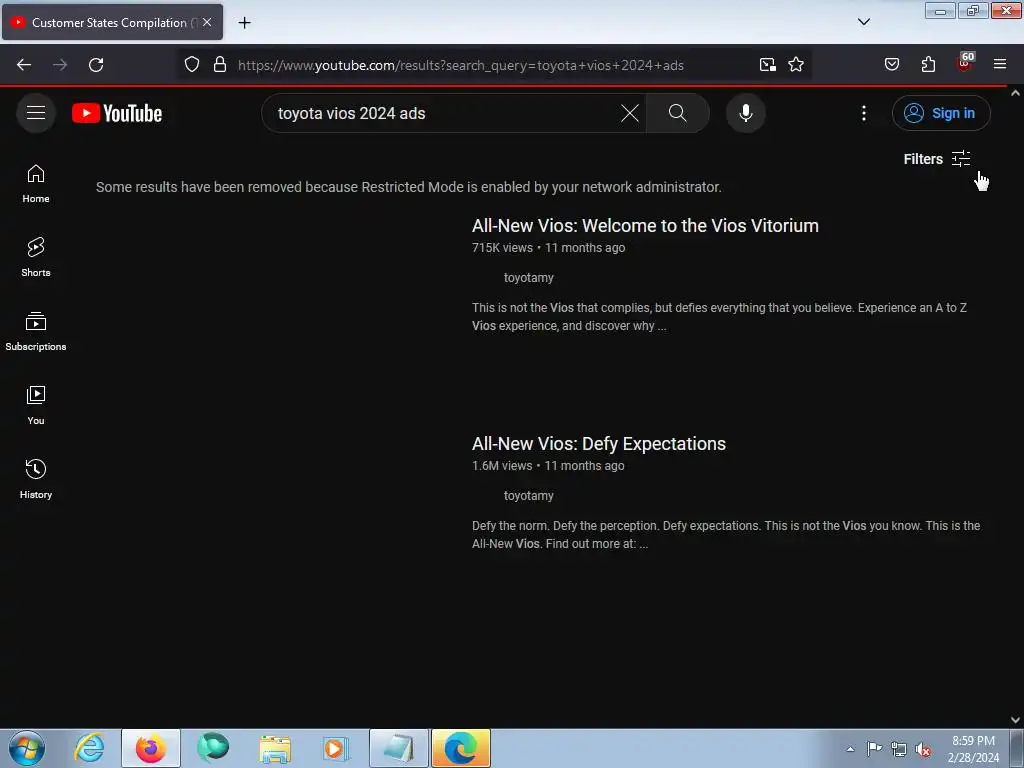Run search with magnifier button
Screen dimensions: 1024x768
click(x=677, y=113)
